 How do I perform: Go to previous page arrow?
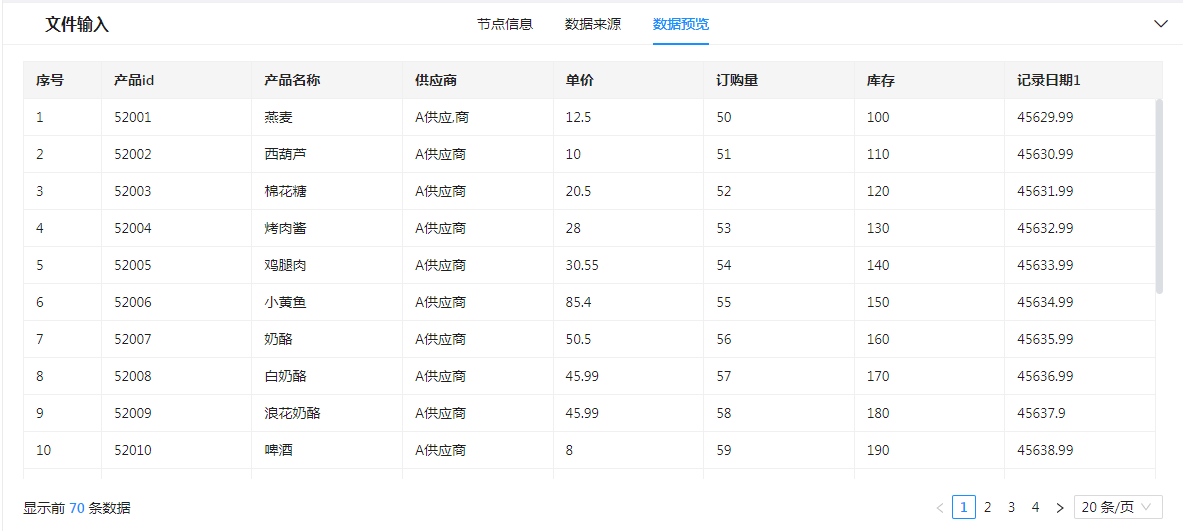[940, 508]
